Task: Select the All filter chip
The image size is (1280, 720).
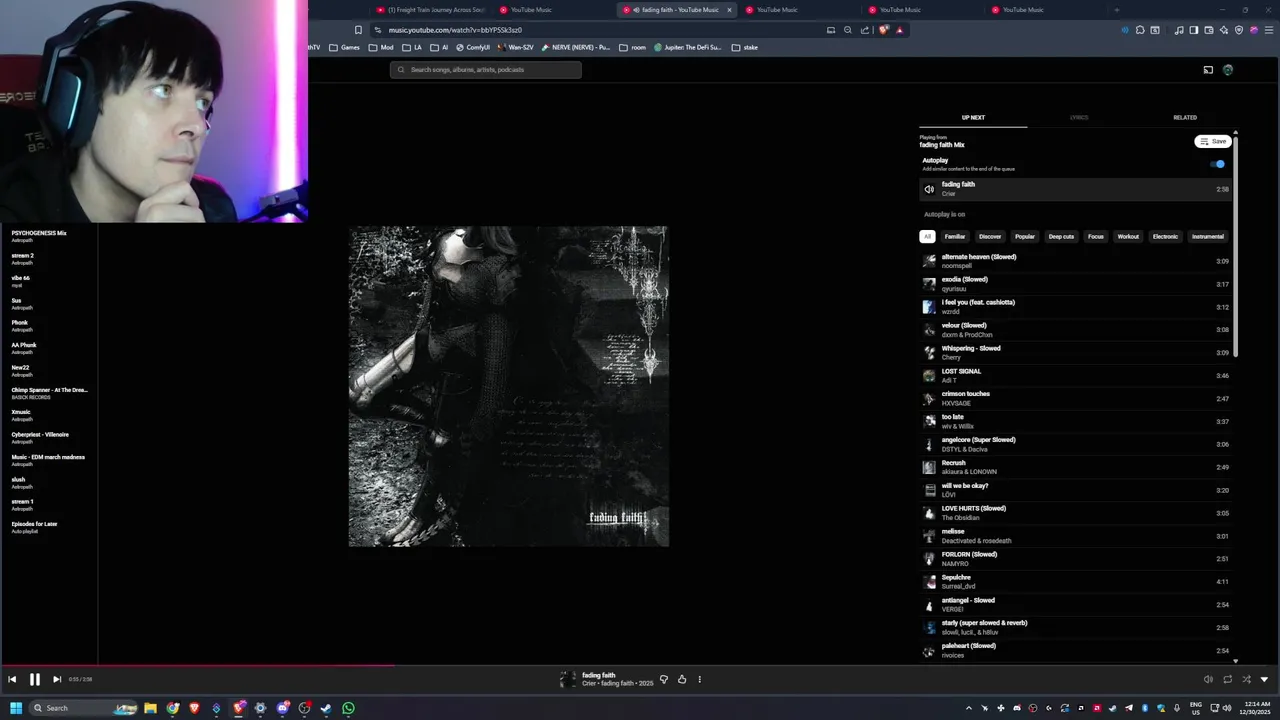Action: pyautogui.click(x=928, y=237)
